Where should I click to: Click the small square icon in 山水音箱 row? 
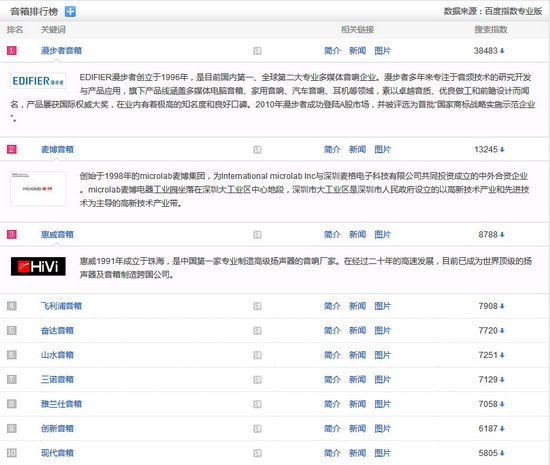click(x=257, y=356)
